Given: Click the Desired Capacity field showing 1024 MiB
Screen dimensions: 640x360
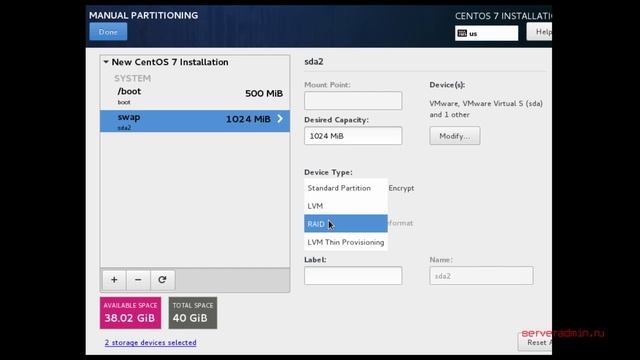Looking at the screenshot, I should 353,136.
